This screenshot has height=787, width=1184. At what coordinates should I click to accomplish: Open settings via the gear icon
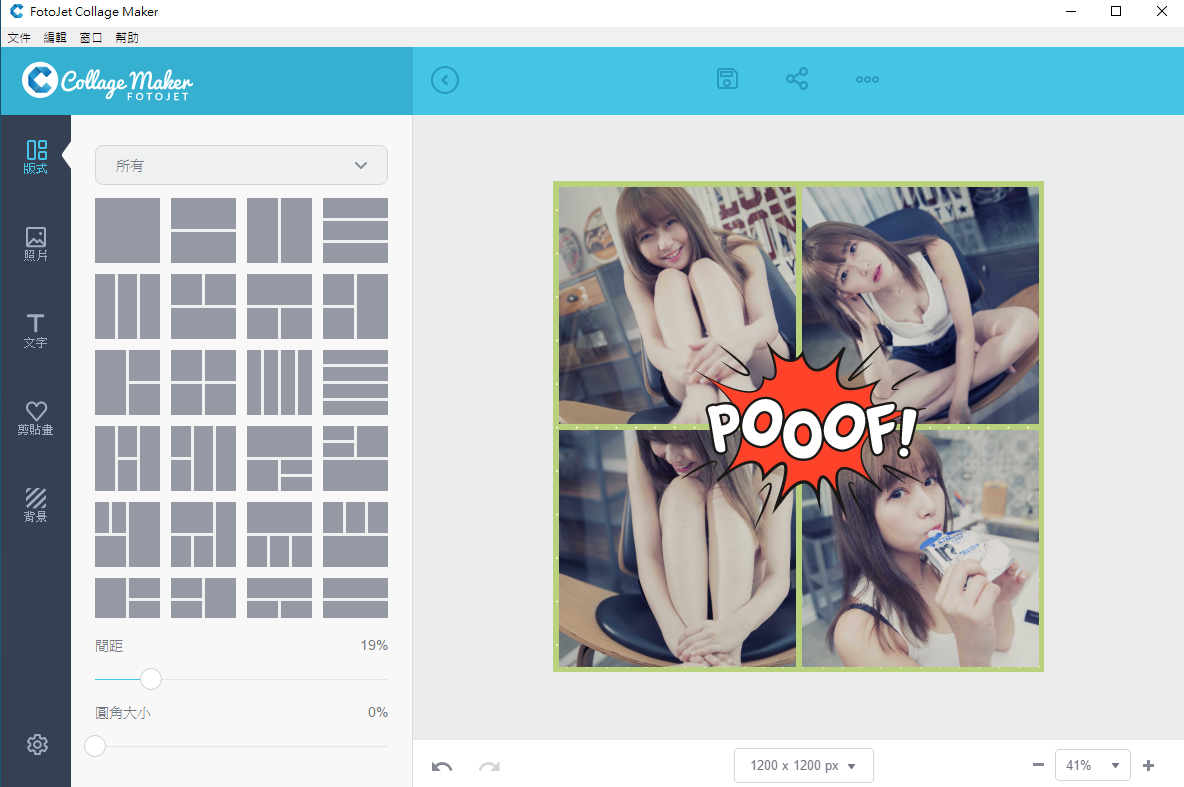pyautogui.click(x=37, y=745)
